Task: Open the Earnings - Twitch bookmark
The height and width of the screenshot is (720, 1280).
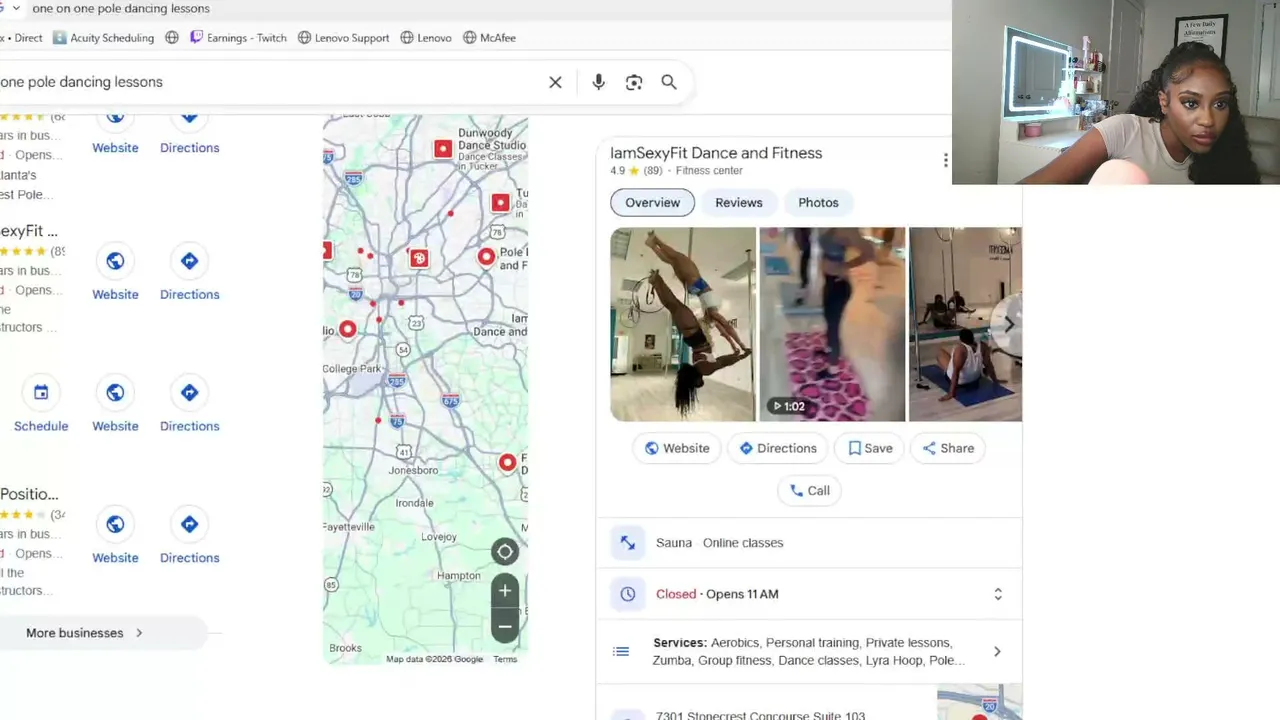Action: pyautogui.click(x=238, y=38)
